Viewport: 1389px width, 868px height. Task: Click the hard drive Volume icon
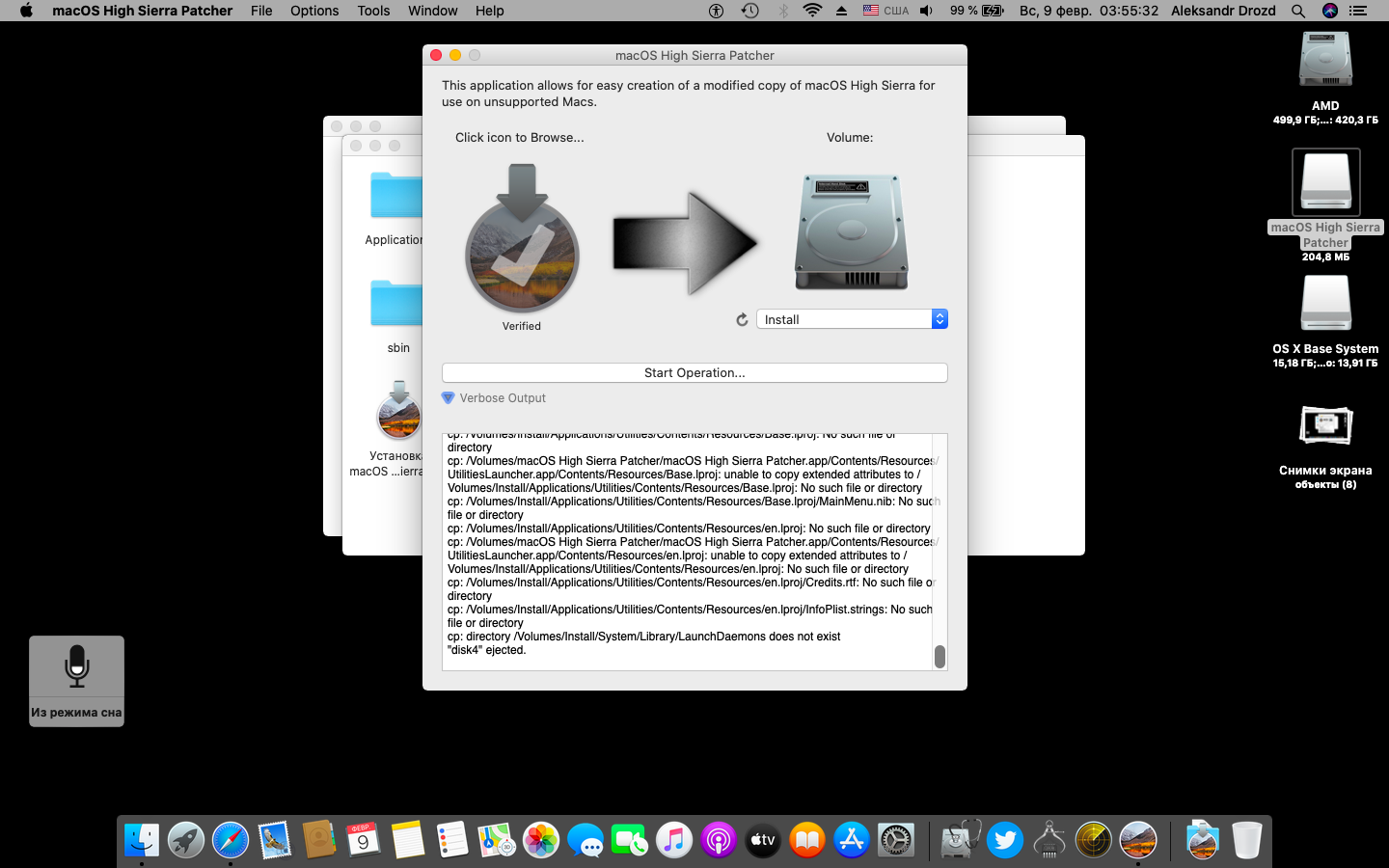coord(851,232)
